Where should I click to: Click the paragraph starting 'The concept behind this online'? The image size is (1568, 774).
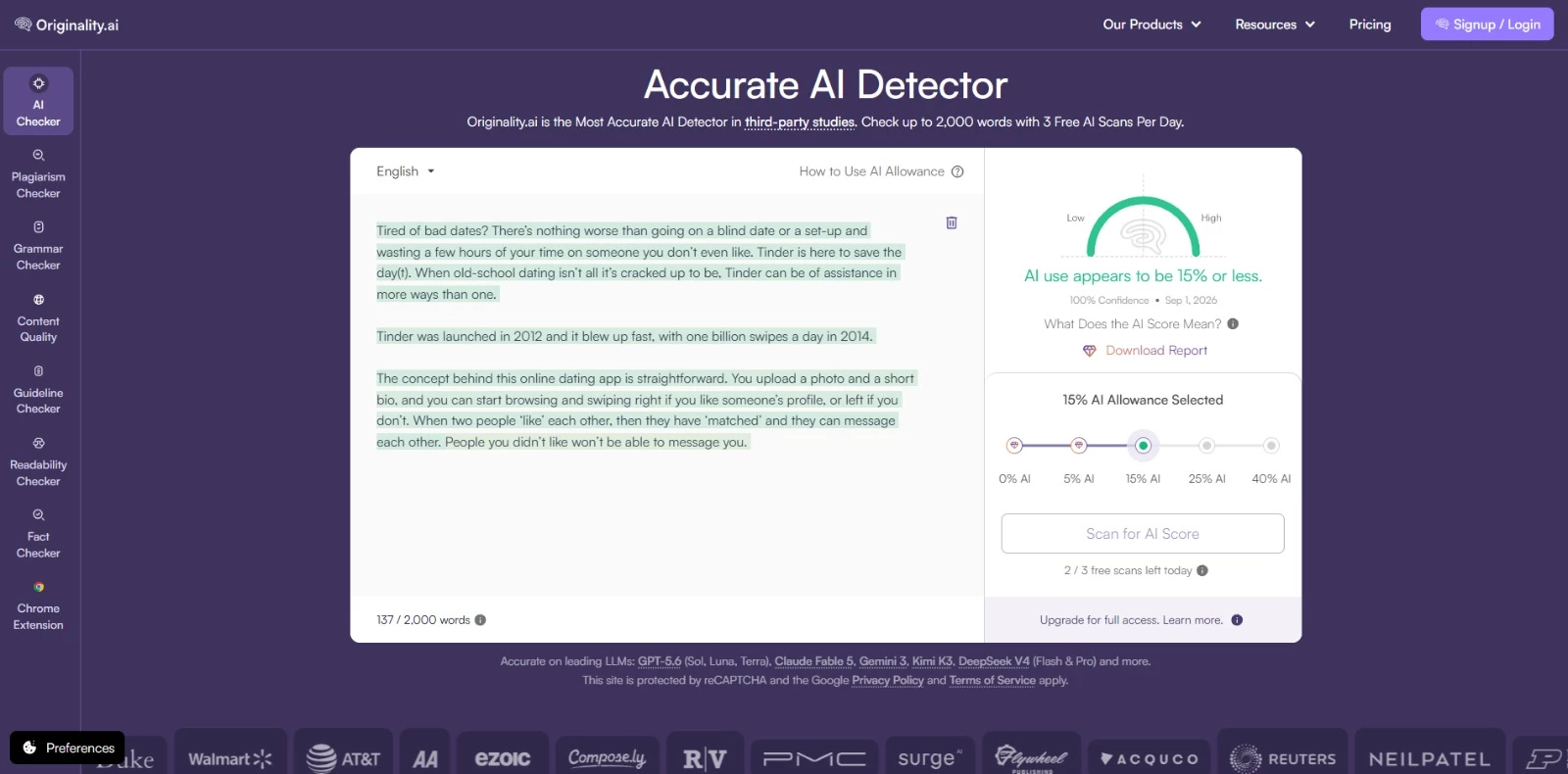click(x=645, y=411)
